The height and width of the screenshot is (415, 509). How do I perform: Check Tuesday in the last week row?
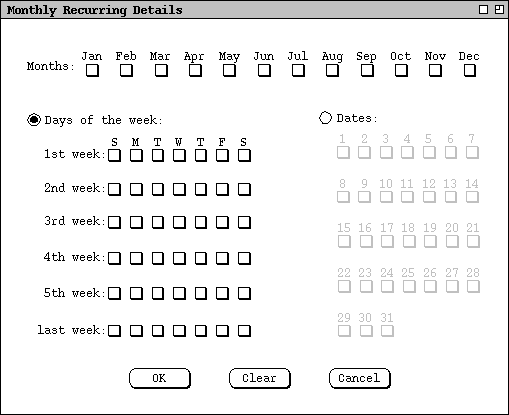tap(158, 331)
